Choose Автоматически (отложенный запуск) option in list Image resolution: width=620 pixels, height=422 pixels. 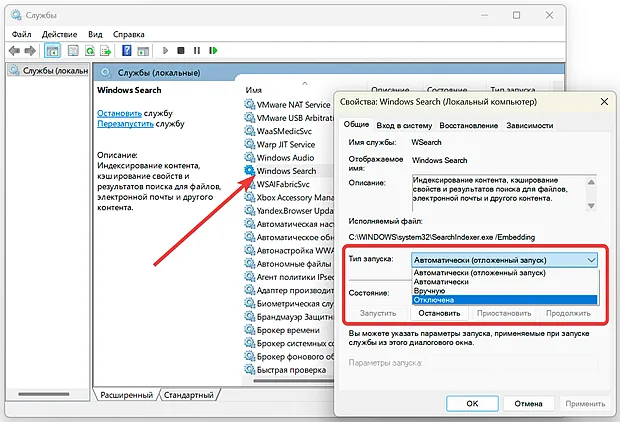pyautogui.click(x=504, y=273)
